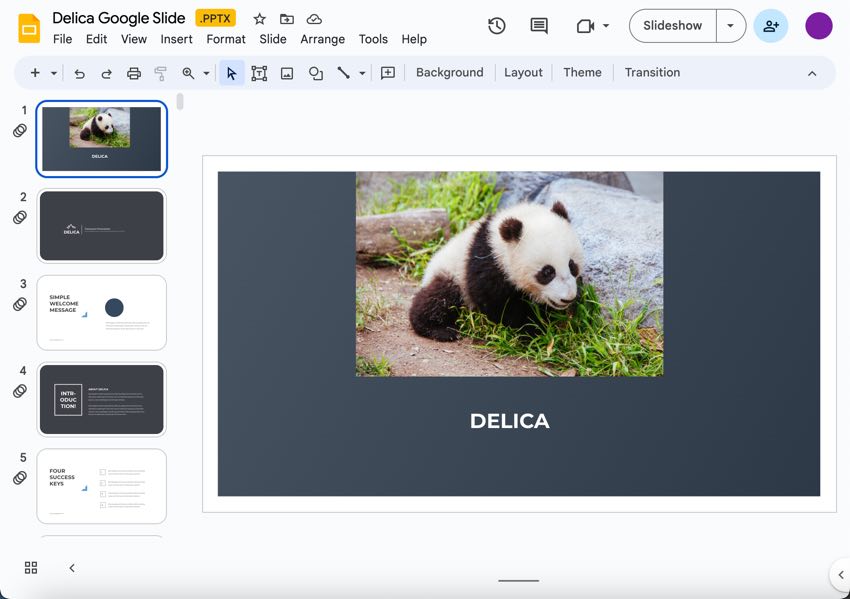Select slide 3 thumbnail
Image resolution: width=850 pixels, height=599 pixels.
(101, 313)
